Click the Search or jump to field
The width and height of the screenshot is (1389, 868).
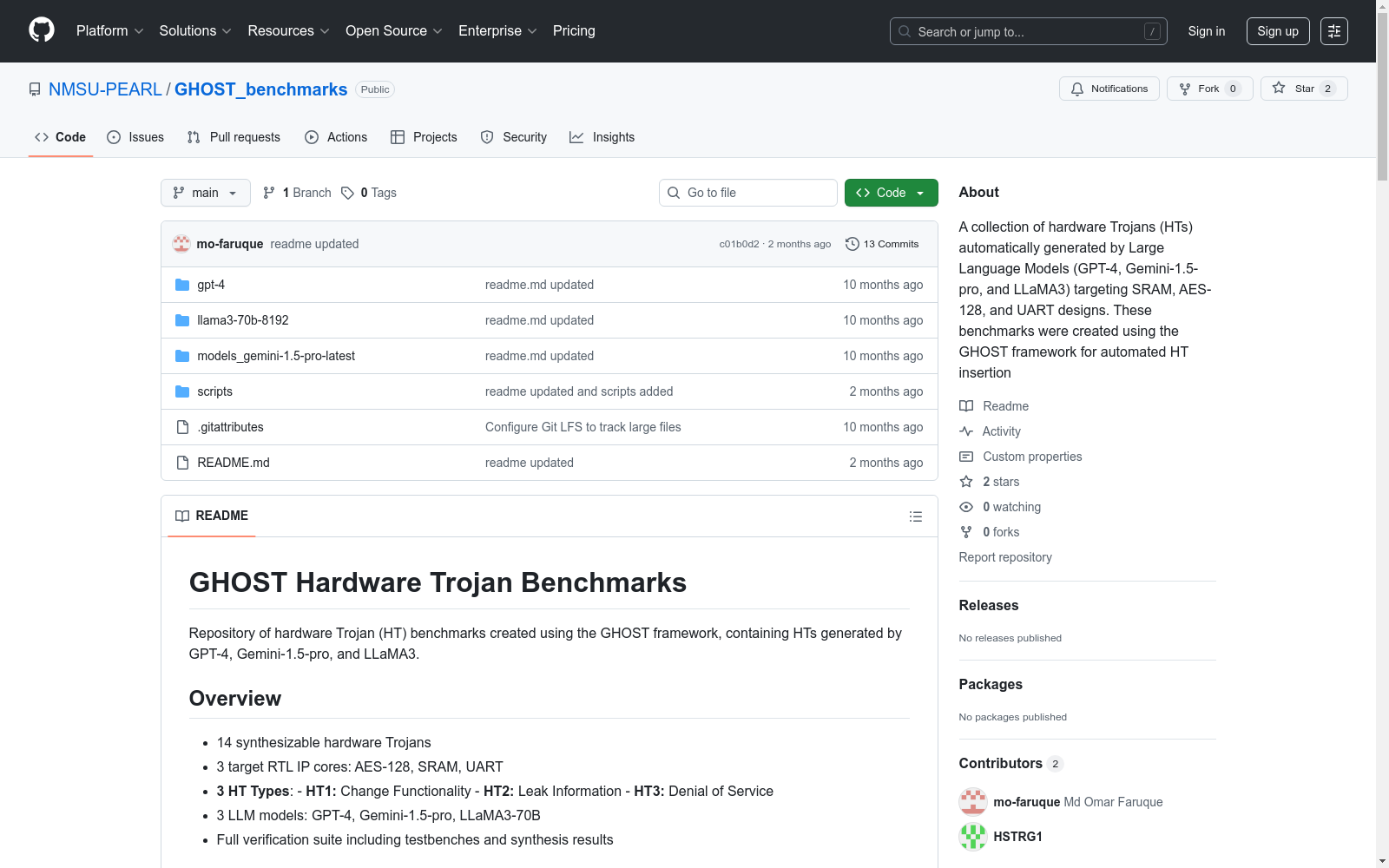point(1029,31)
